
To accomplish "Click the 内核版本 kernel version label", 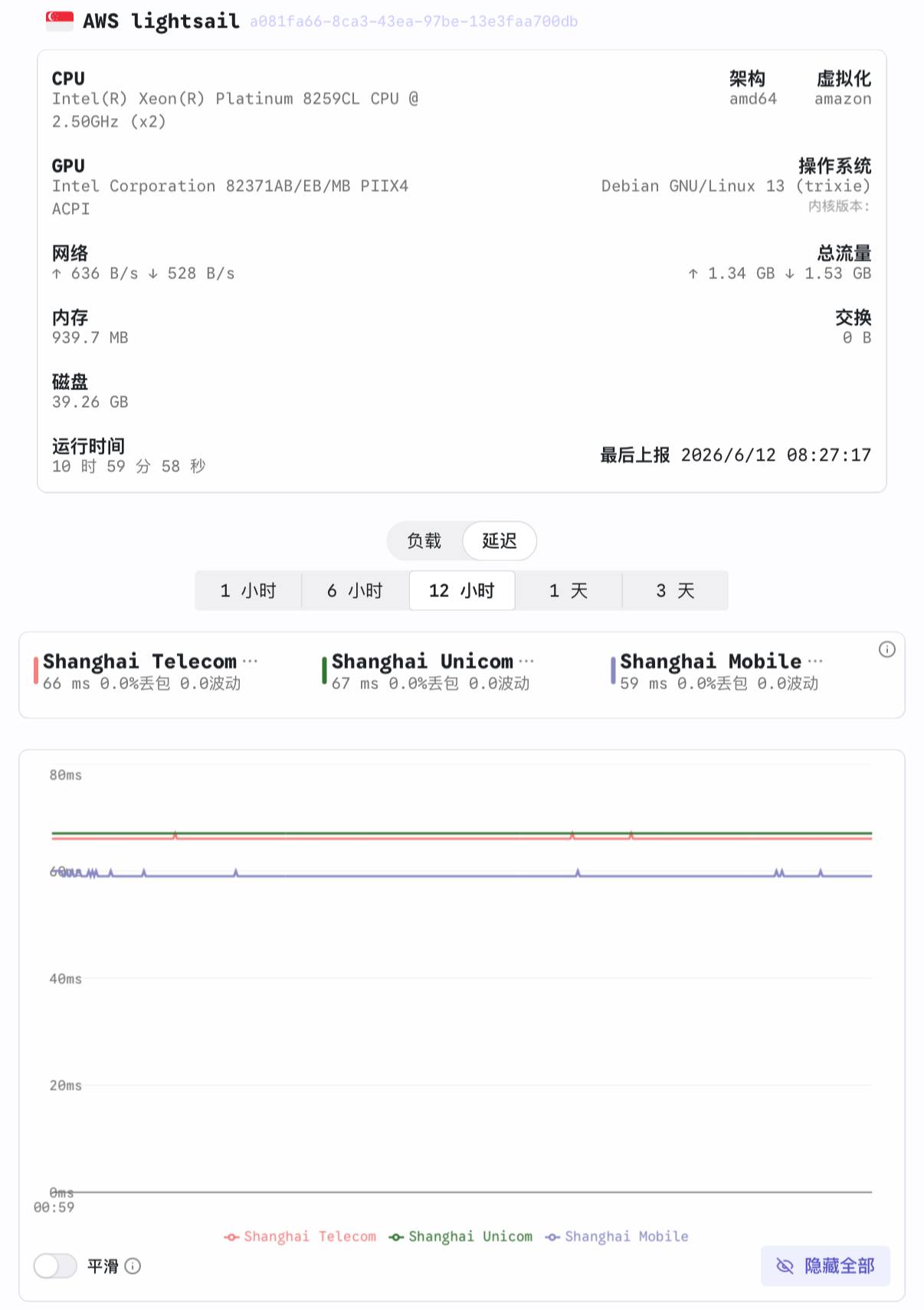I will pos(840,206).
